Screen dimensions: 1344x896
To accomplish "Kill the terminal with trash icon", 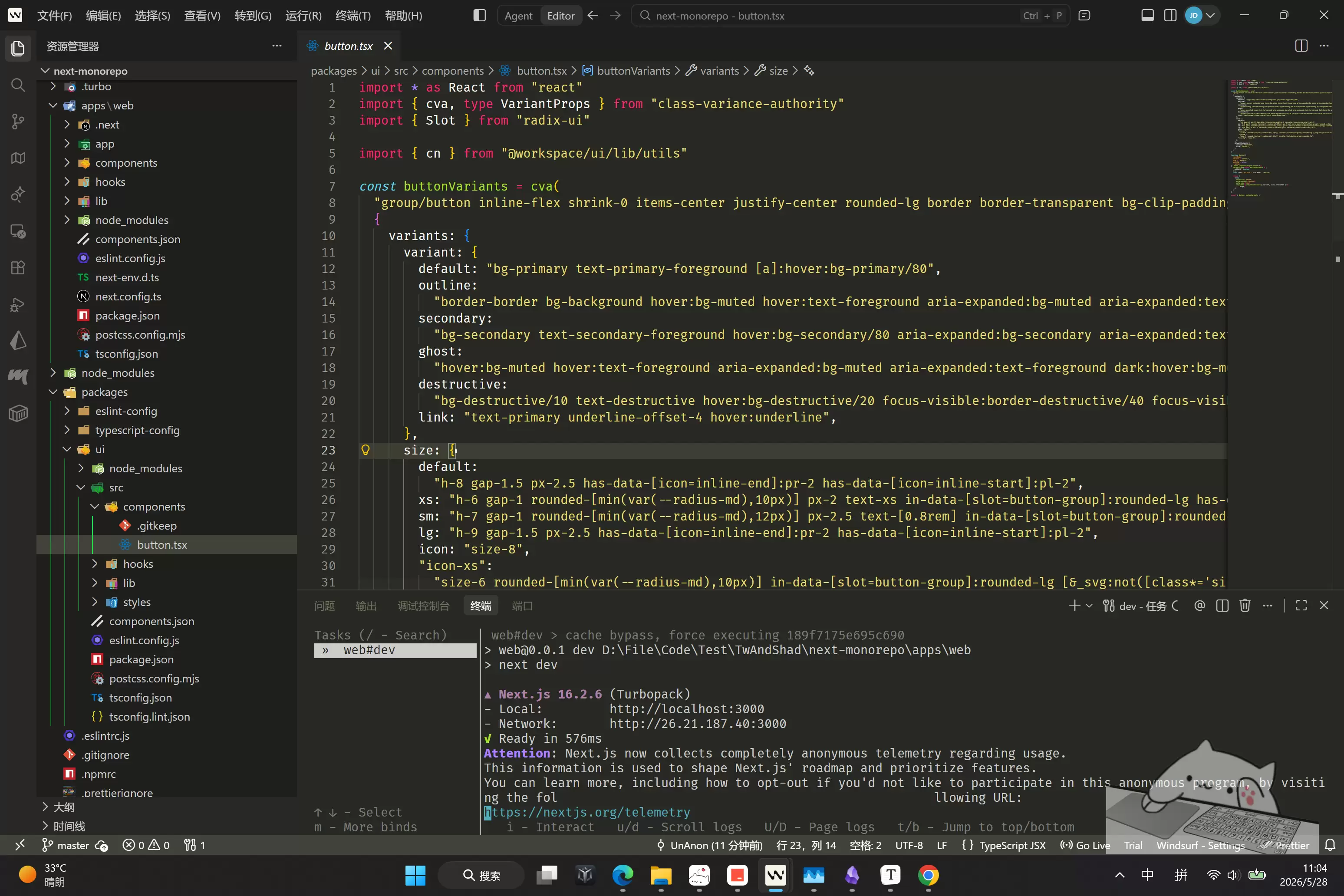I will pyautogui.click(x=1245, y=605).
